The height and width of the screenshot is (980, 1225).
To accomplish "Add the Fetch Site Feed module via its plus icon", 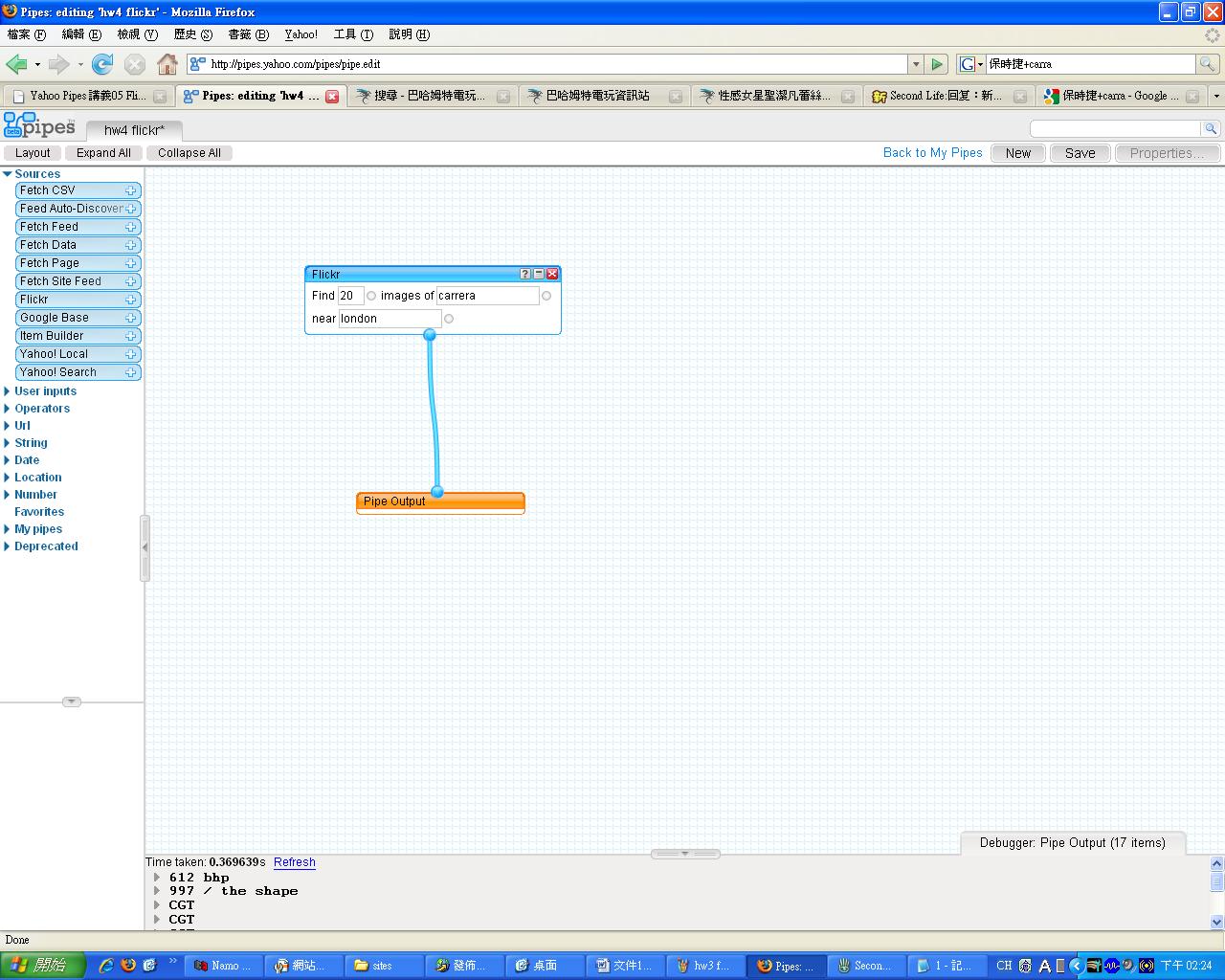I will click(x=131, y=281).
